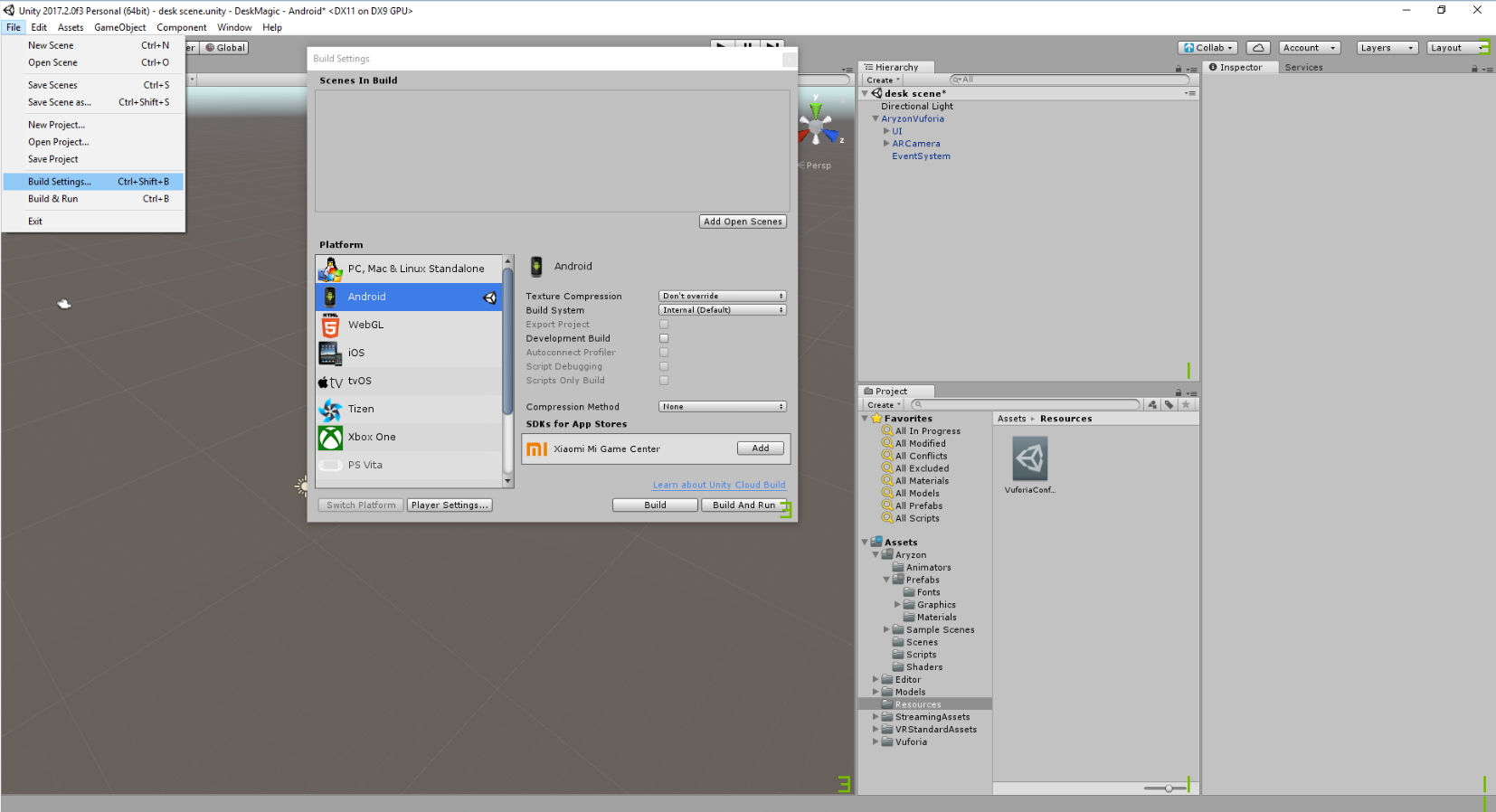Click the Add Open Scenes button

(x=743, y=222)
